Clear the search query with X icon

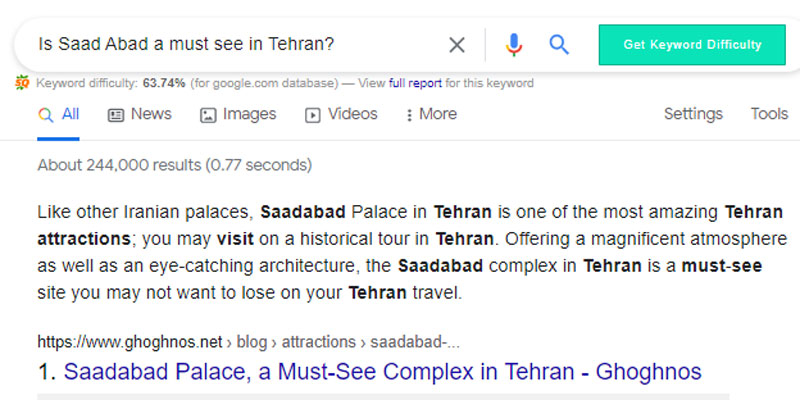point(457,45)
